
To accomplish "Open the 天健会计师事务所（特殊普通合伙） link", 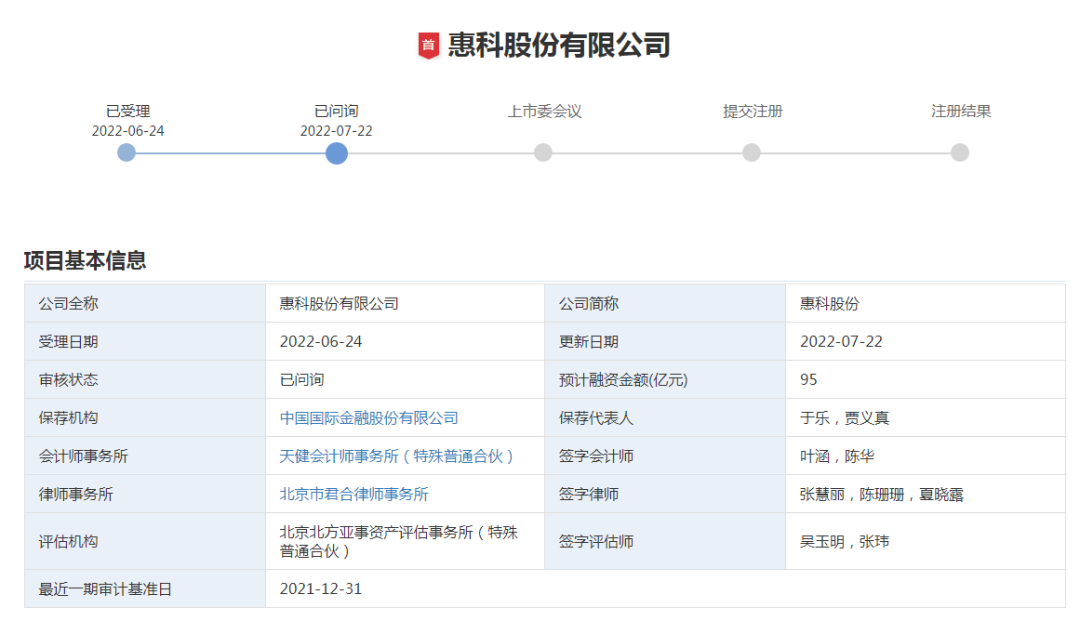I will [x=397, y=456].
